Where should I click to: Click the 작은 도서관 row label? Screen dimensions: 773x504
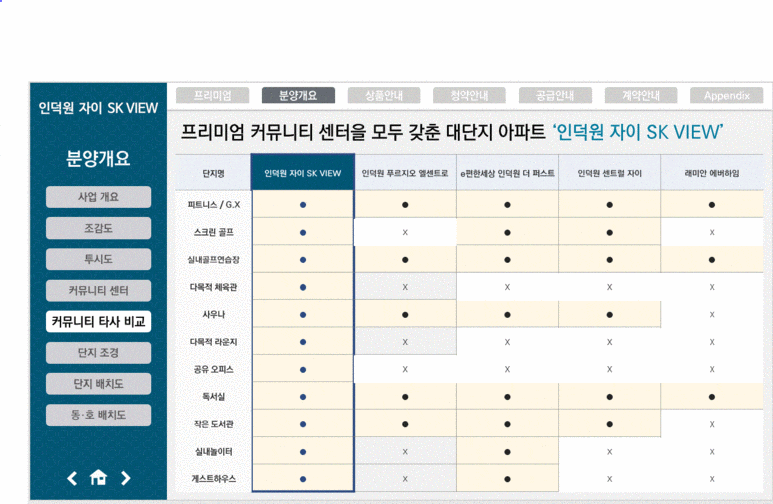point(213,424)
